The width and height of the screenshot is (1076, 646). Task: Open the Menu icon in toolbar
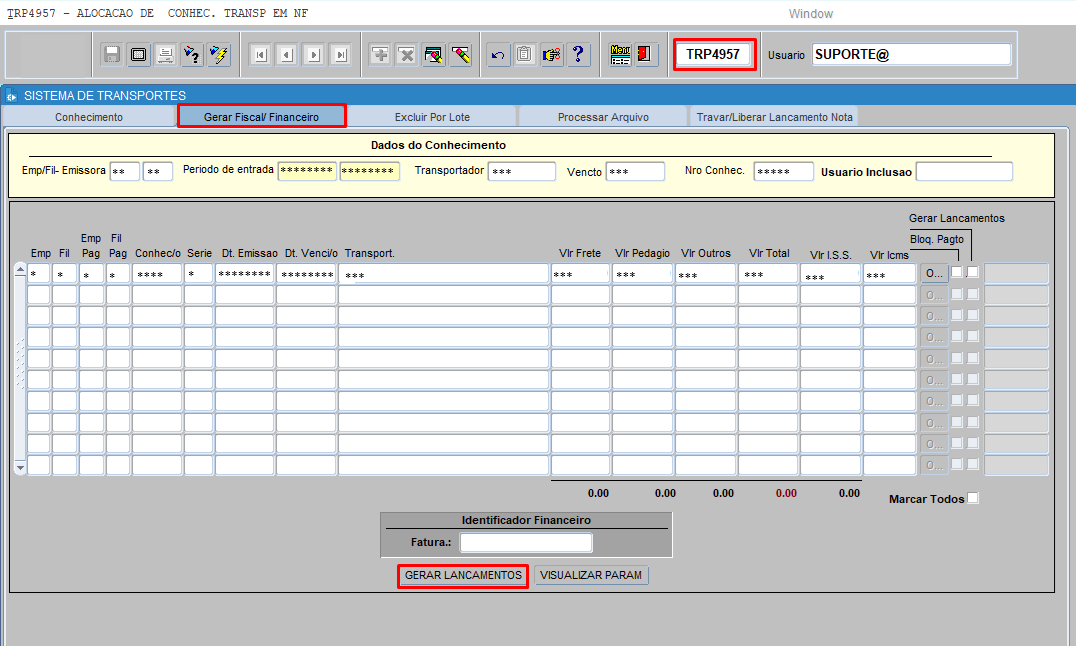point(620,55)
